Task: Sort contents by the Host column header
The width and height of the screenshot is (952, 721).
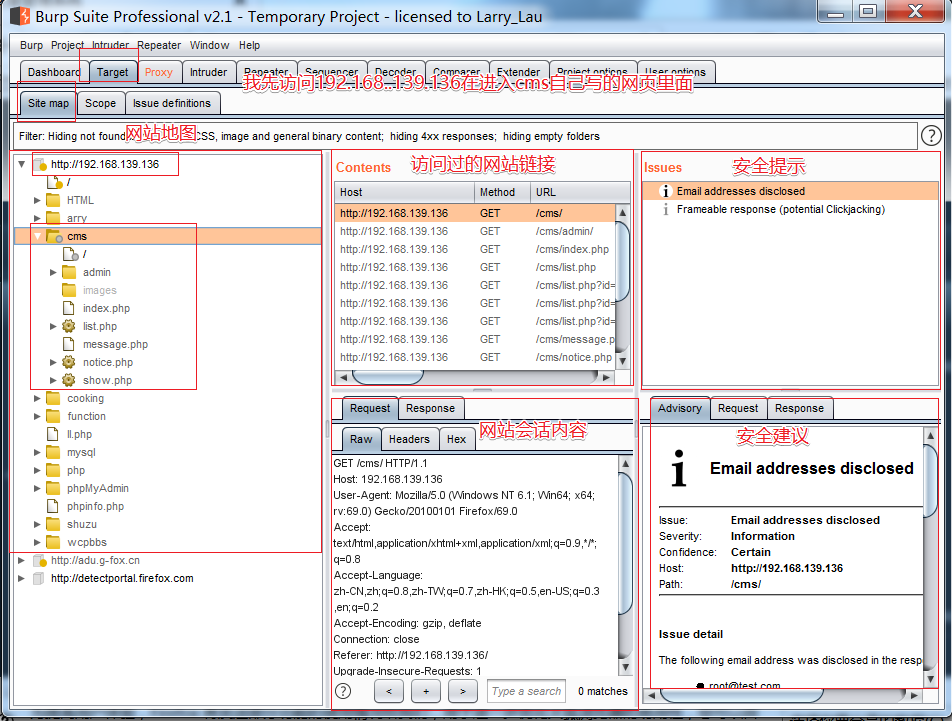Action: (404, 192)
